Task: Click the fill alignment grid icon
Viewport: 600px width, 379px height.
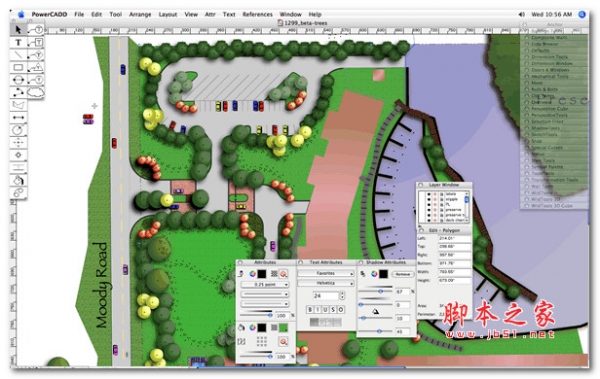Action: coord(262,341)
